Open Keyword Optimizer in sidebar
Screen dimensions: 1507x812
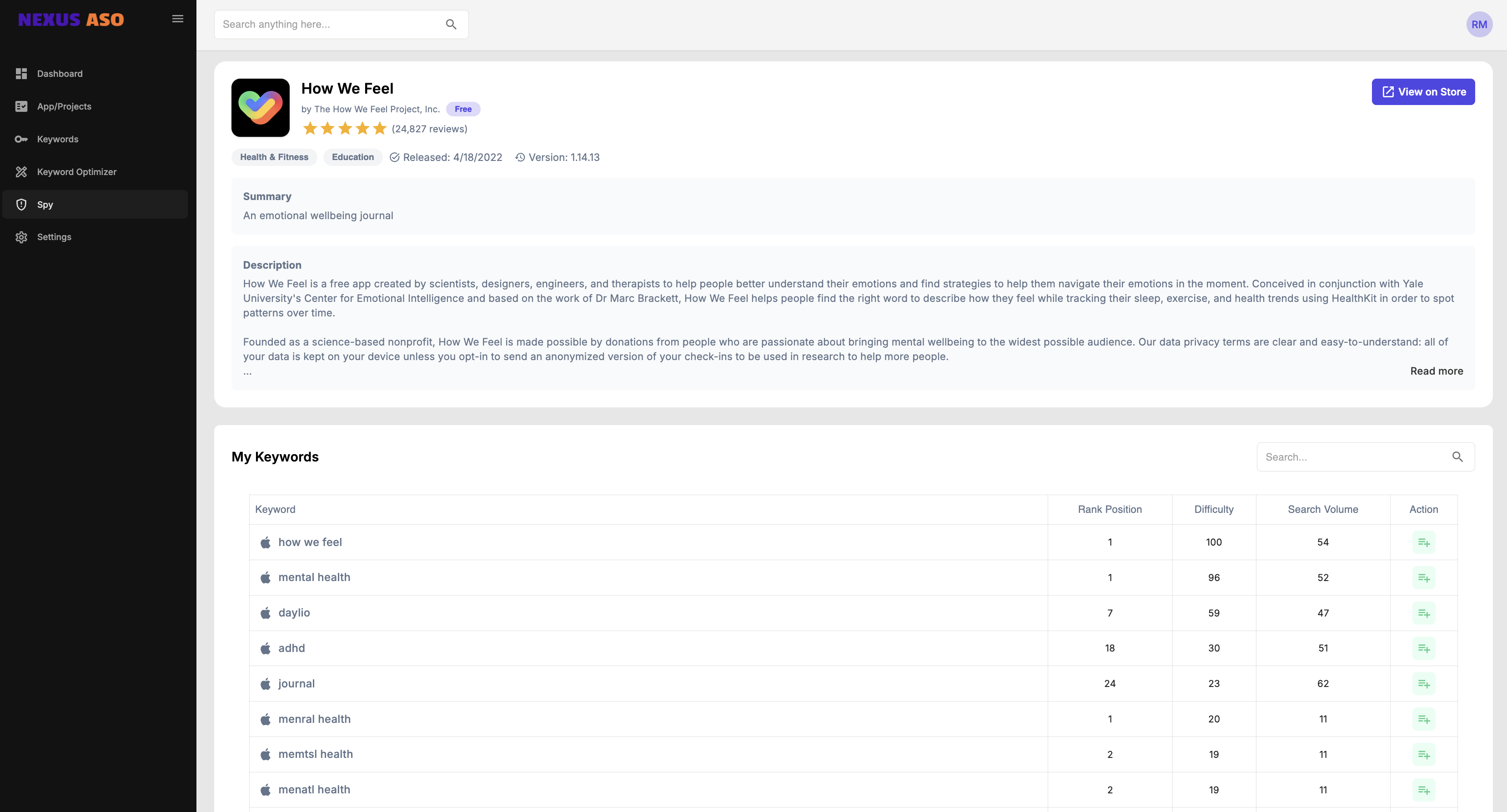77,172
